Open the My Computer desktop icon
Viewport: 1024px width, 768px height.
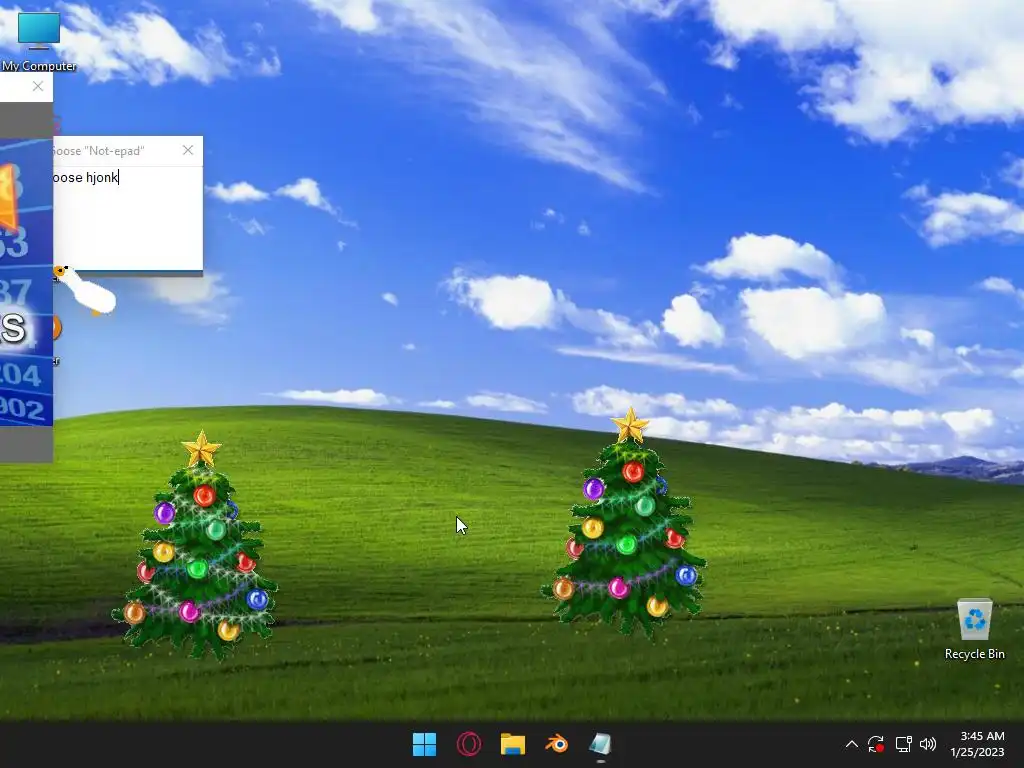(39, 40)
